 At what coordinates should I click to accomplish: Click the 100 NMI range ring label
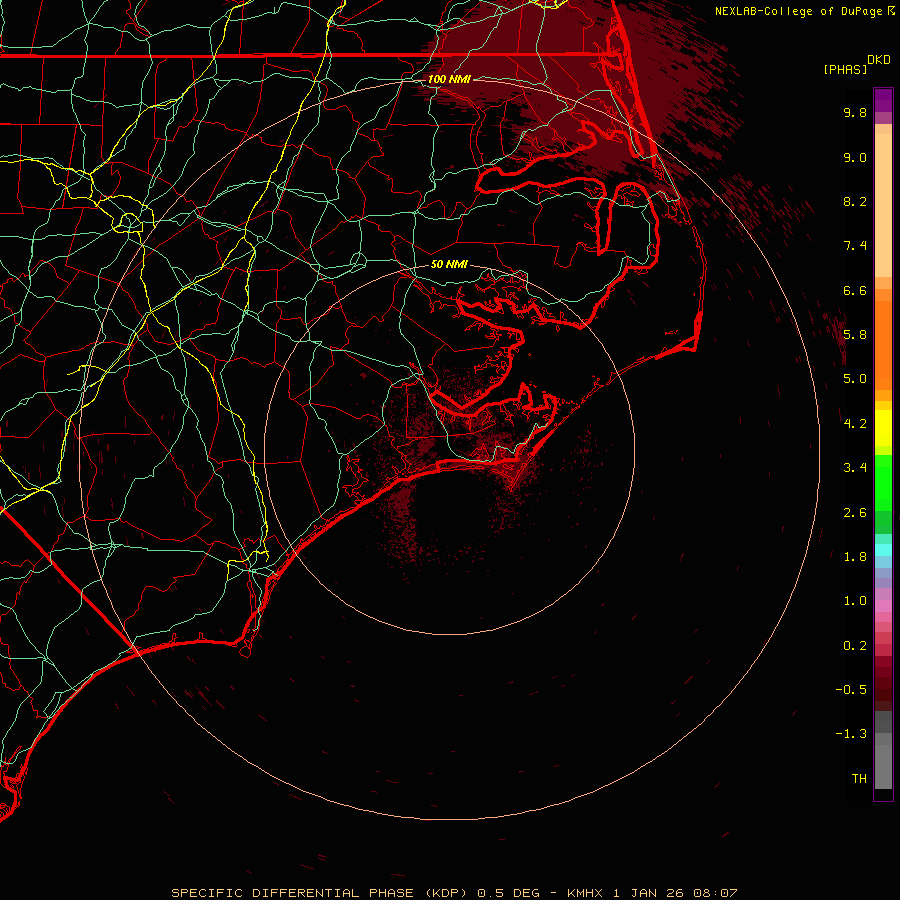(449, 79)
